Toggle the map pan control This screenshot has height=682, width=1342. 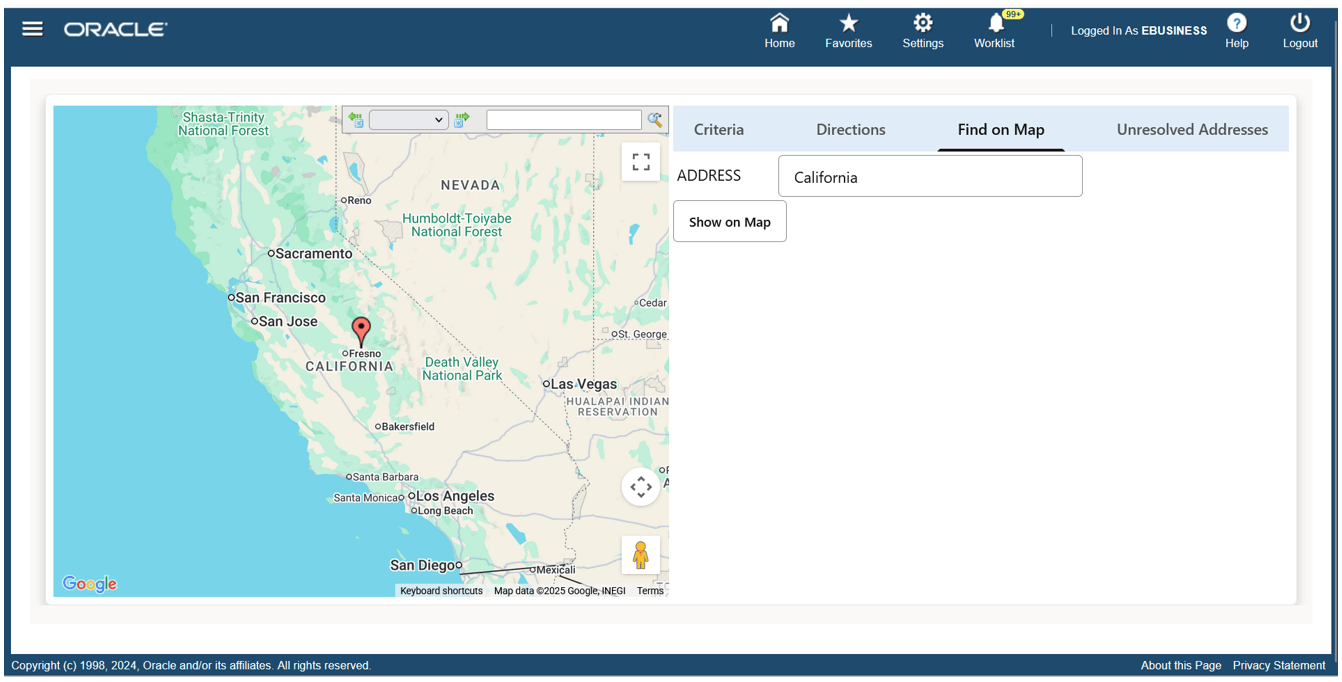click(x=641, y=487)
